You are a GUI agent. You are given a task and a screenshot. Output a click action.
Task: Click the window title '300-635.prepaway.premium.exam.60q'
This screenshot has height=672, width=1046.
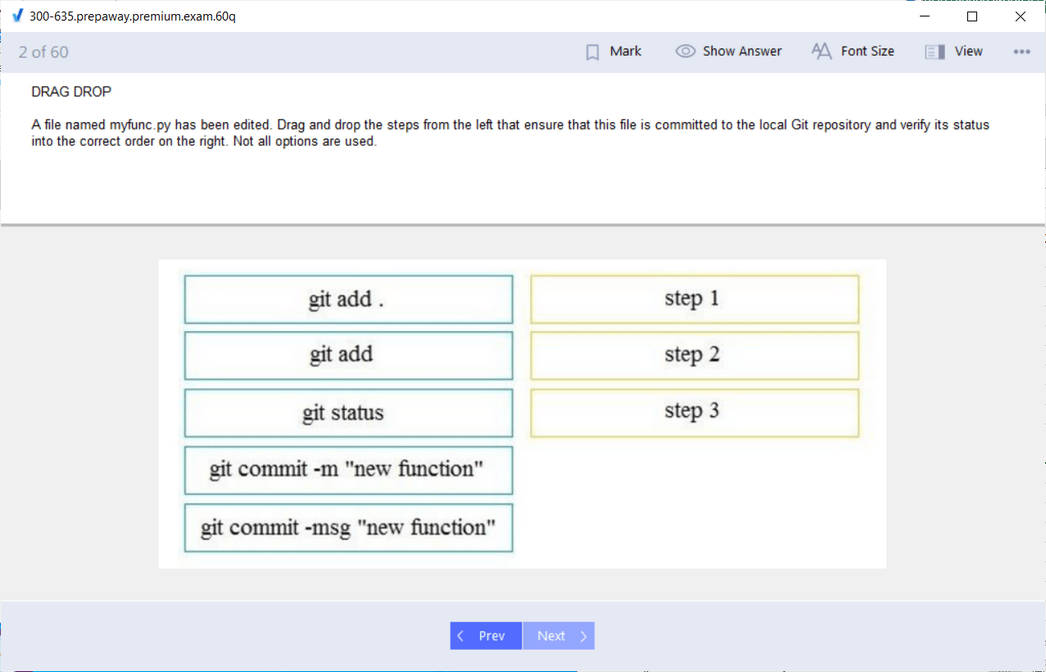[133, 16]
